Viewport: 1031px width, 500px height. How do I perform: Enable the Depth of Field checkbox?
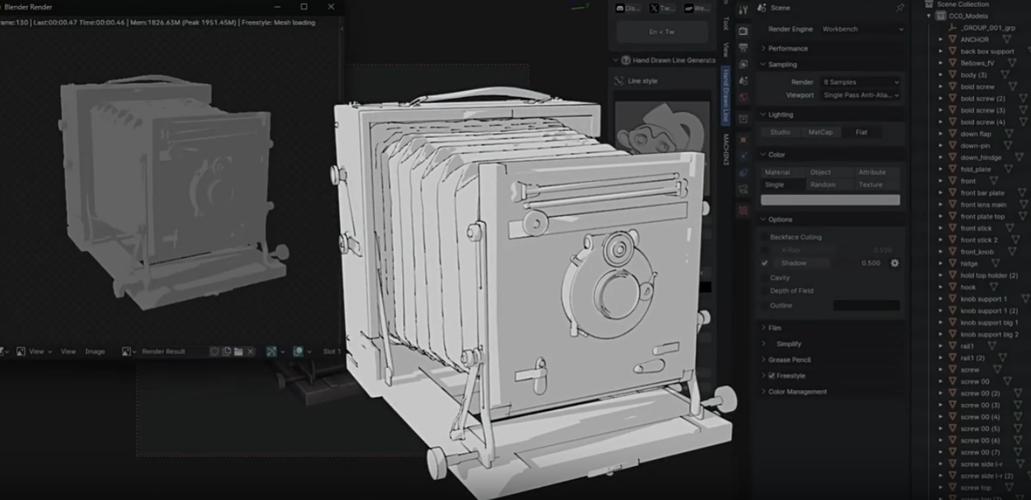(x=764, y=291)
